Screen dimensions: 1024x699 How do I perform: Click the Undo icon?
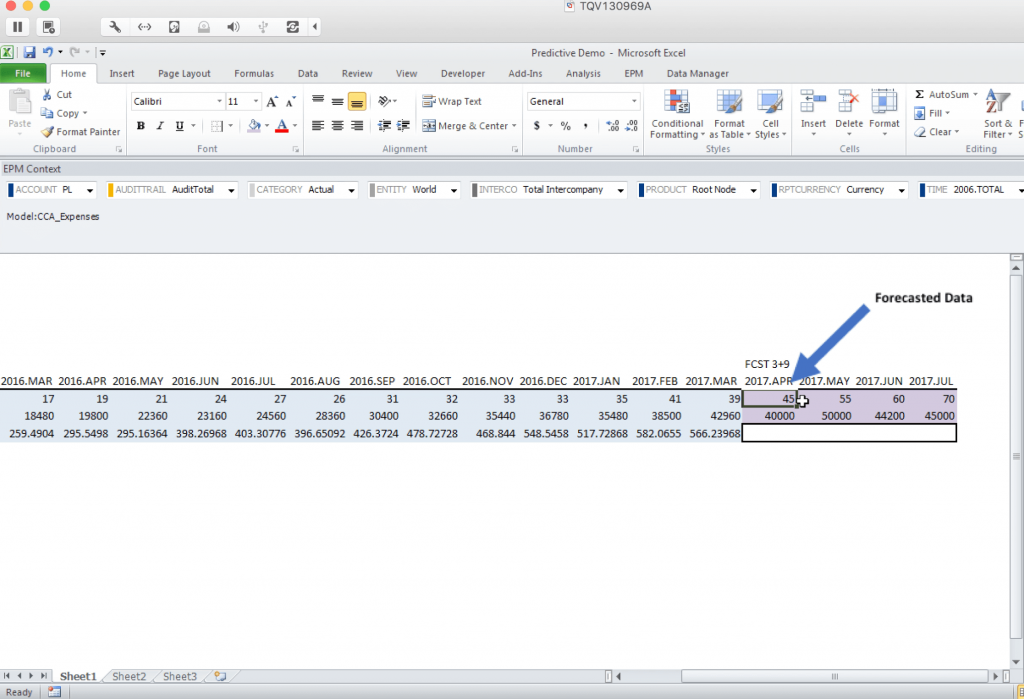point(48,52)
